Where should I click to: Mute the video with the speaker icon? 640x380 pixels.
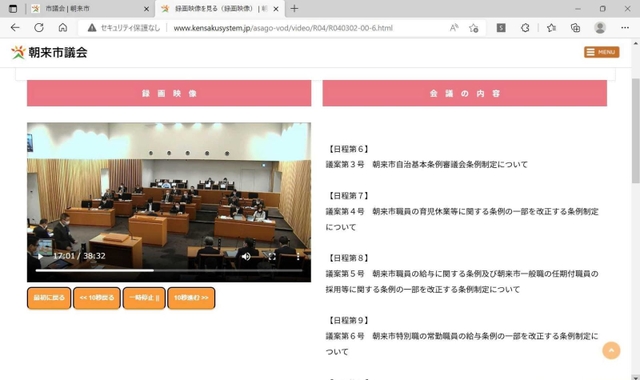(246, 256)
